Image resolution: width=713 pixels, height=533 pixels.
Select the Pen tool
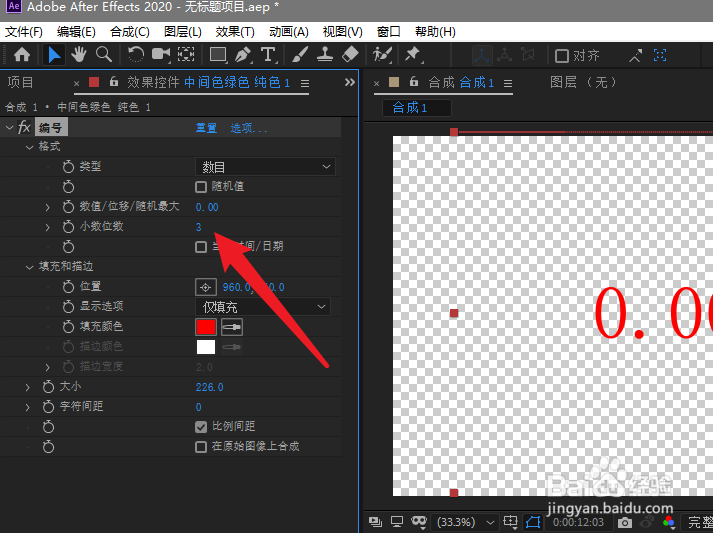pyautogui.click(x=243, y=55)
